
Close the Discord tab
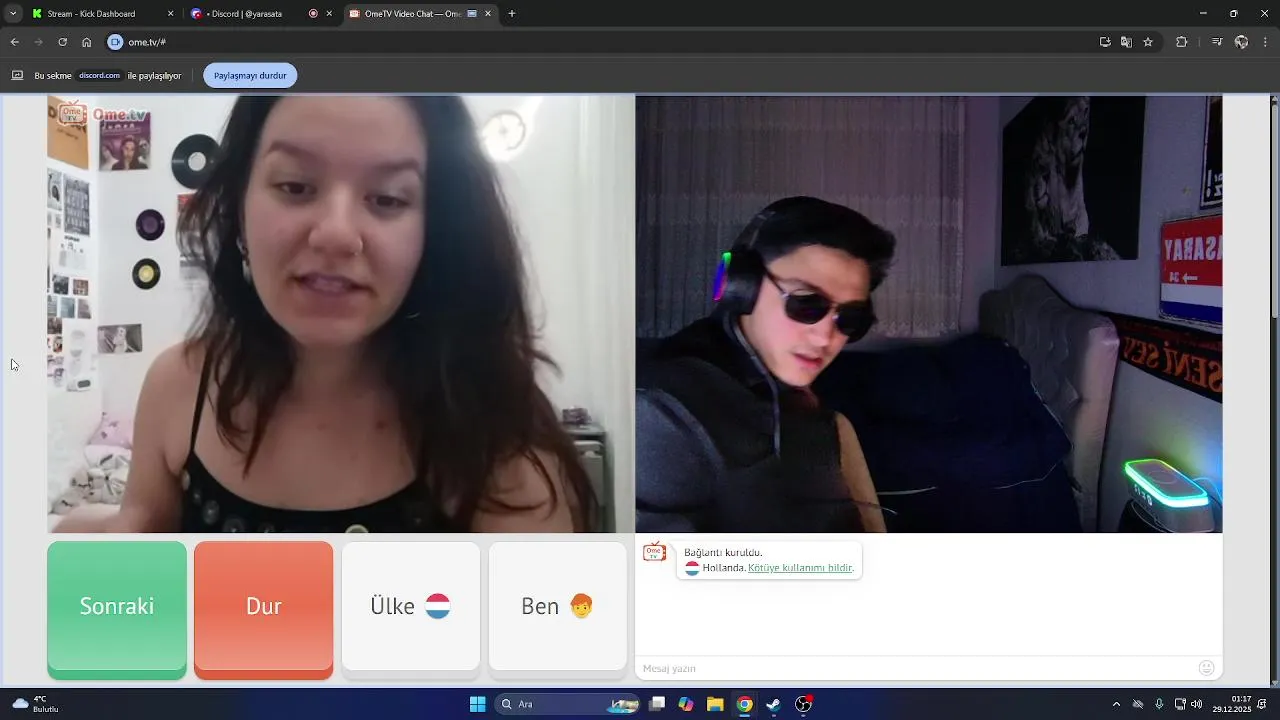329,14
